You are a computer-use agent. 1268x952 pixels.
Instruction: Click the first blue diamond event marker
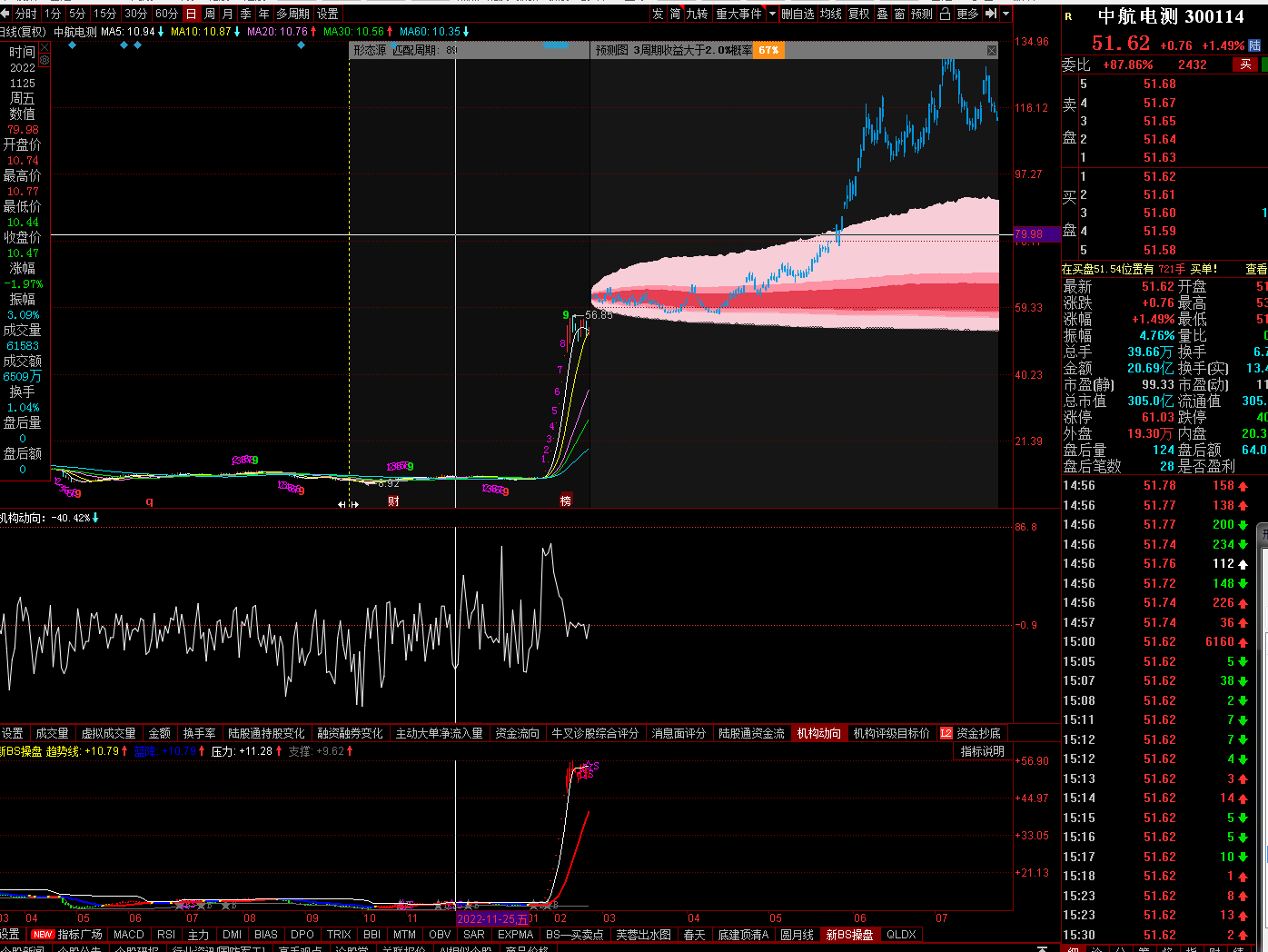(73, 45)
